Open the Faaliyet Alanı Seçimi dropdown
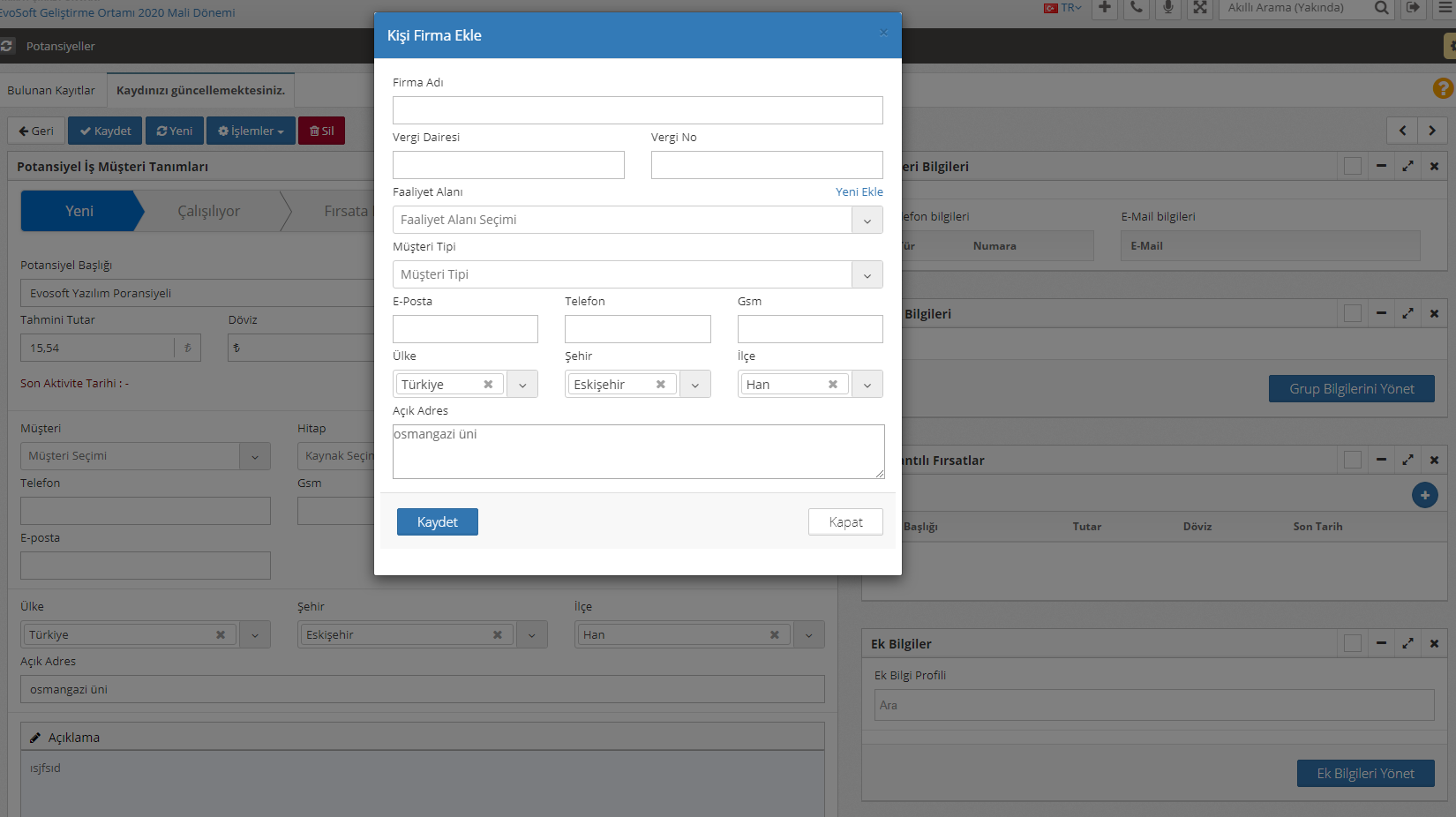This screenshot has width=1456, height=817. [x=867, y=221]
